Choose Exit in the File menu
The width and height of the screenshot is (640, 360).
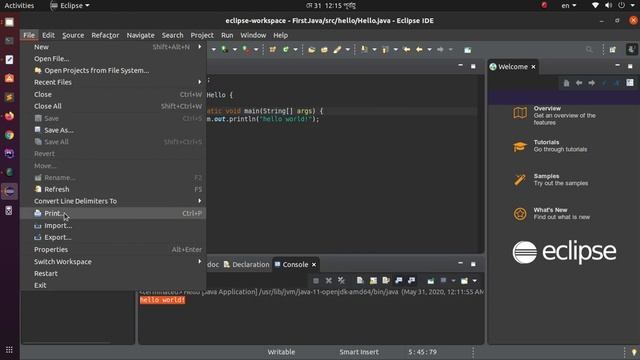click(x=113, y=285)
